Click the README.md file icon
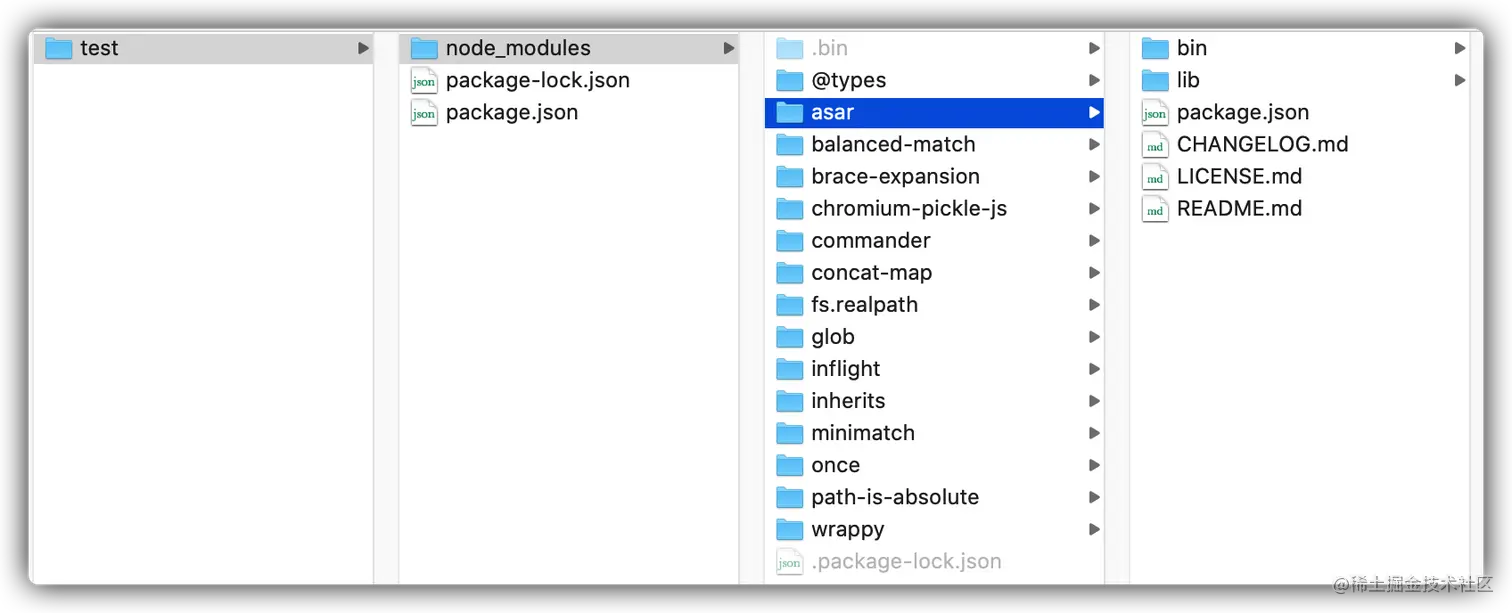 pyautogui.click(x=1155, y=209)
